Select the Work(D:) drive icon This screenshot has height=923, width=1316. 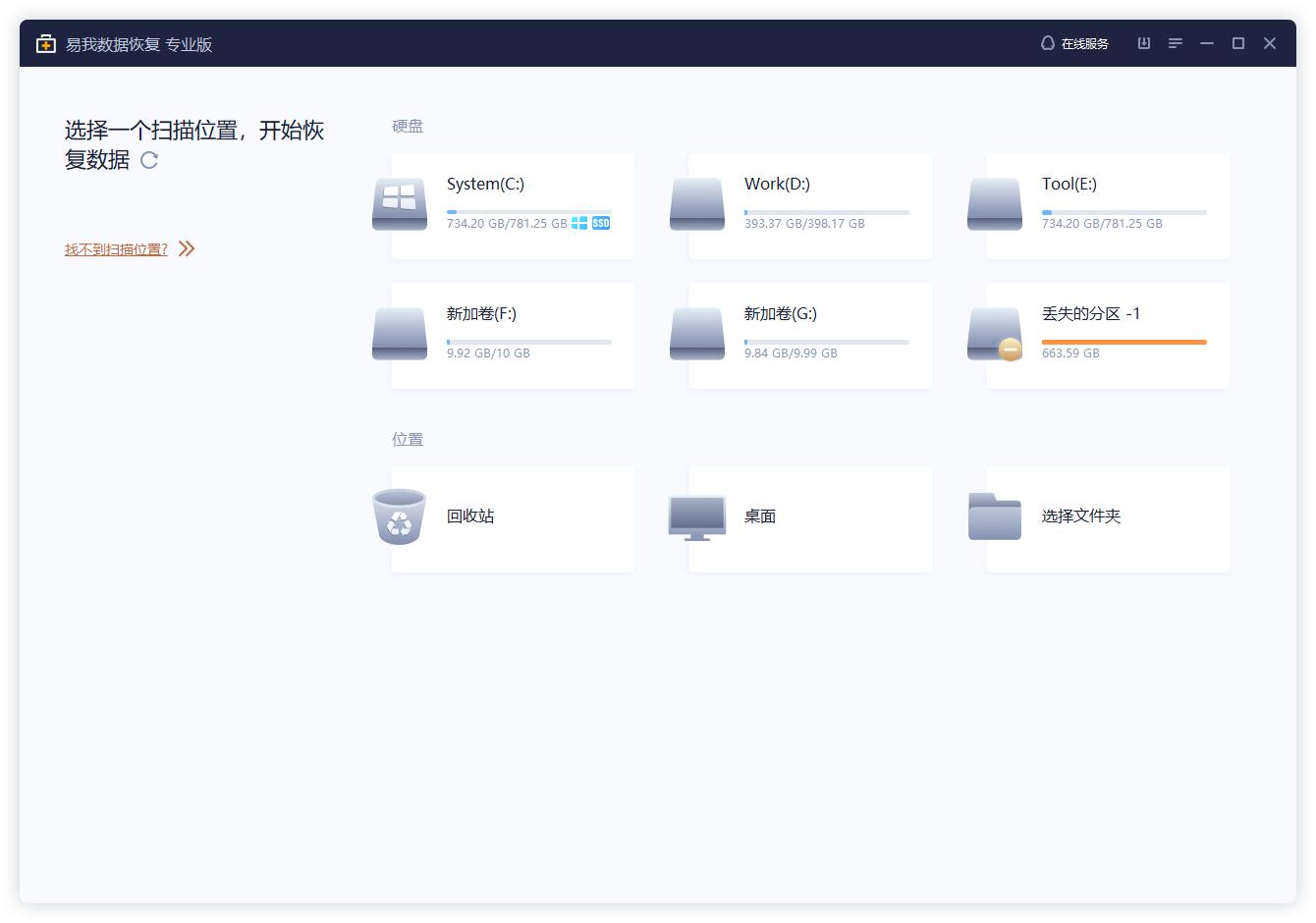(696, 203)
